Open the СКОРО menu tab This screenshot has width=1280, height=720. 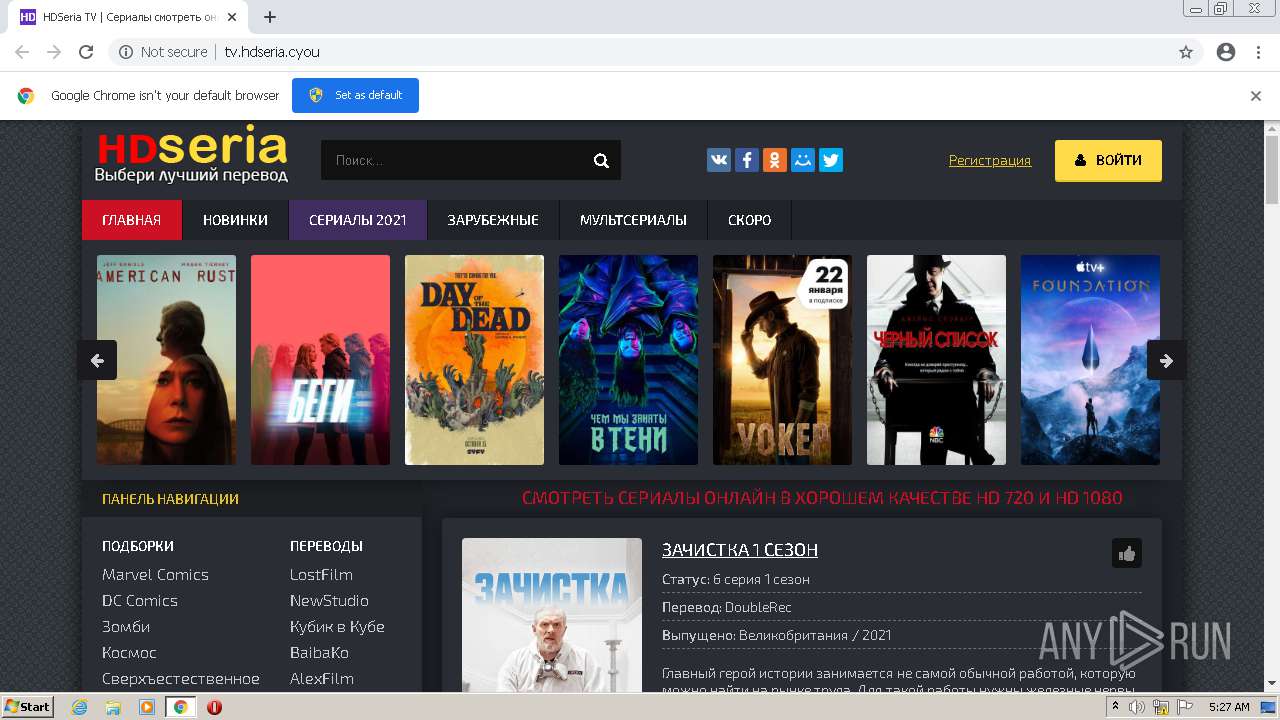click(750, 220)
